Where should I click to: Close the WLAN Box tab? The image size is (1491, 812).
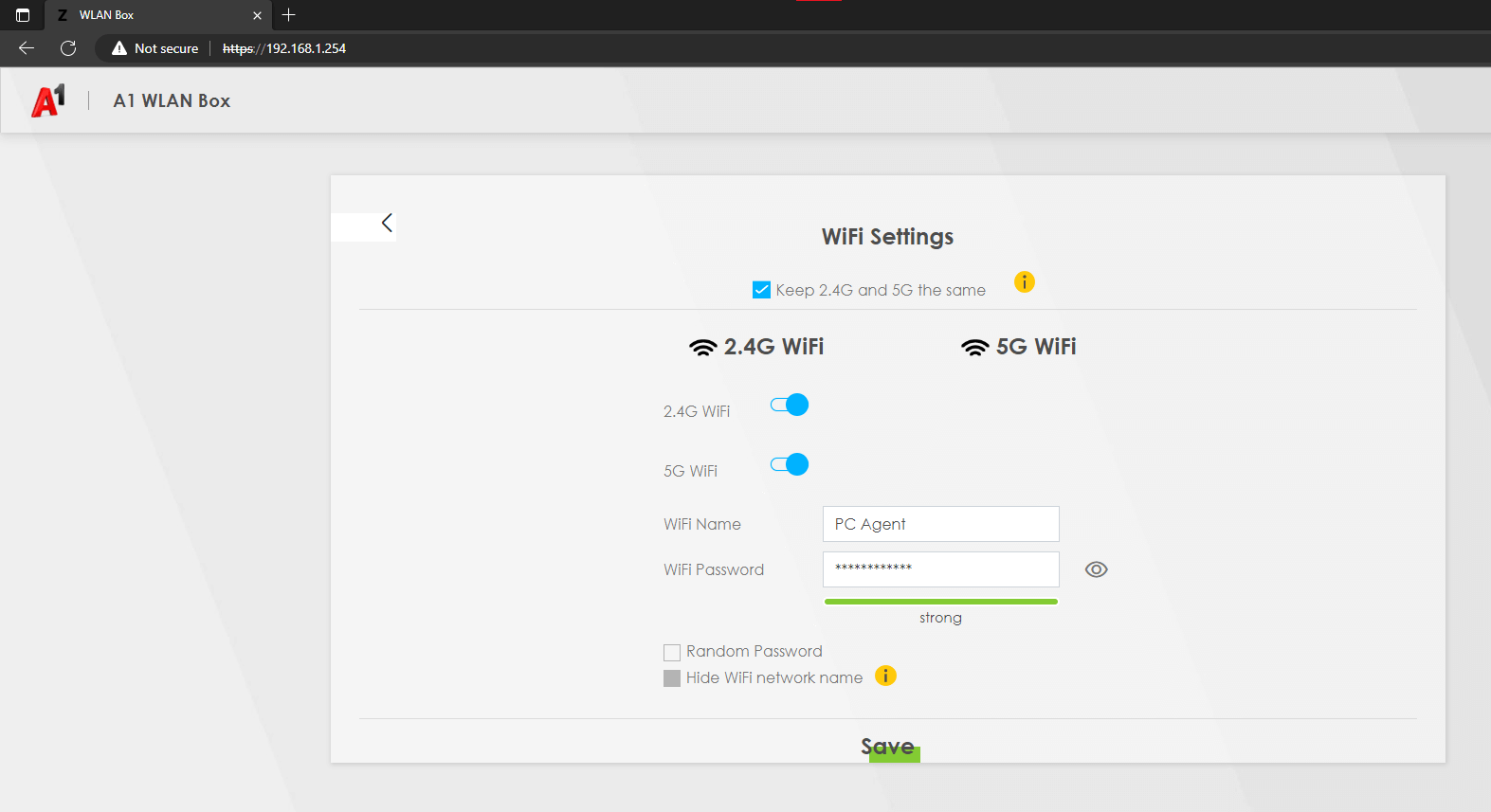click(257, 15)
